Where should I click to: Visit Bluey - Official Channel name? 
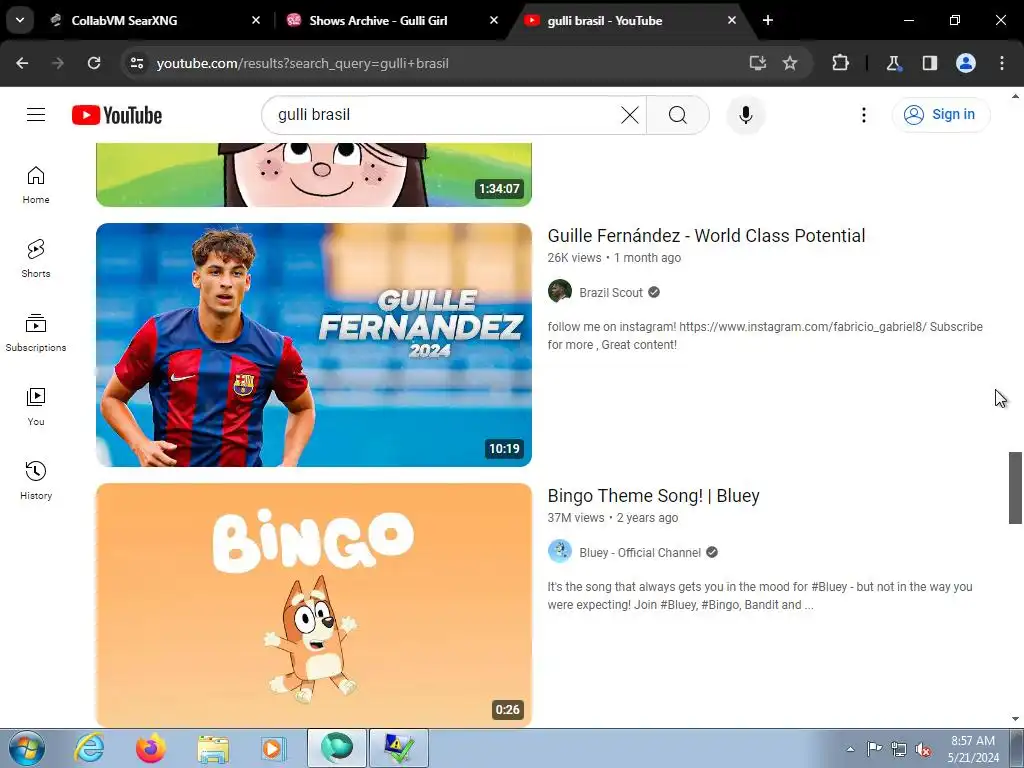pyautogui.click(x=640, y=552)
